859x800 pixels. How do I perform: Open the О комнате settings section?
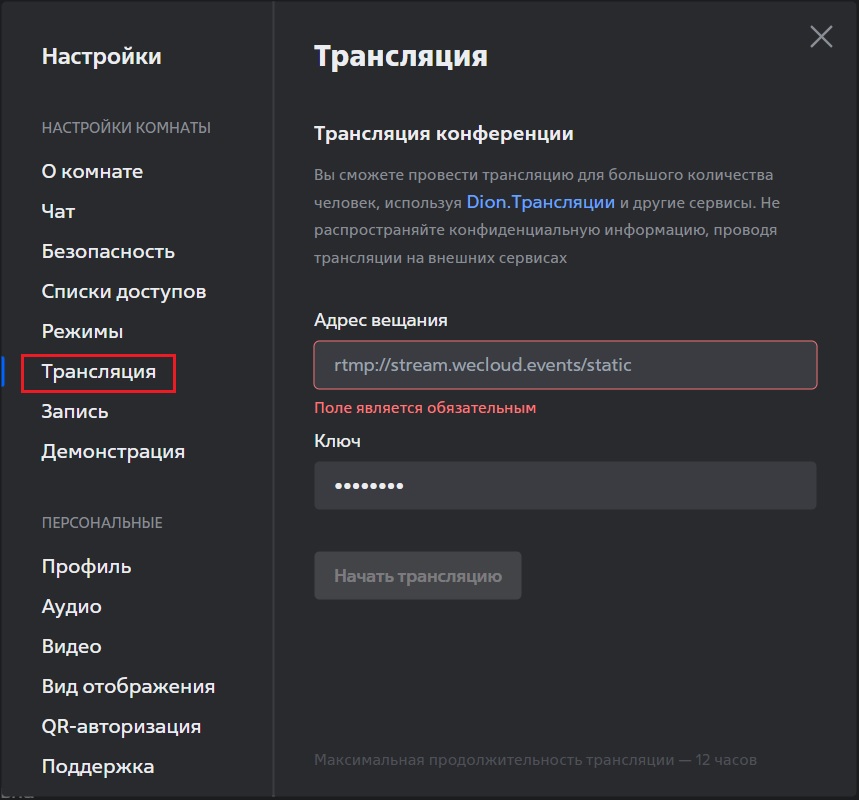pyautogui.click(x=92, y=172)
